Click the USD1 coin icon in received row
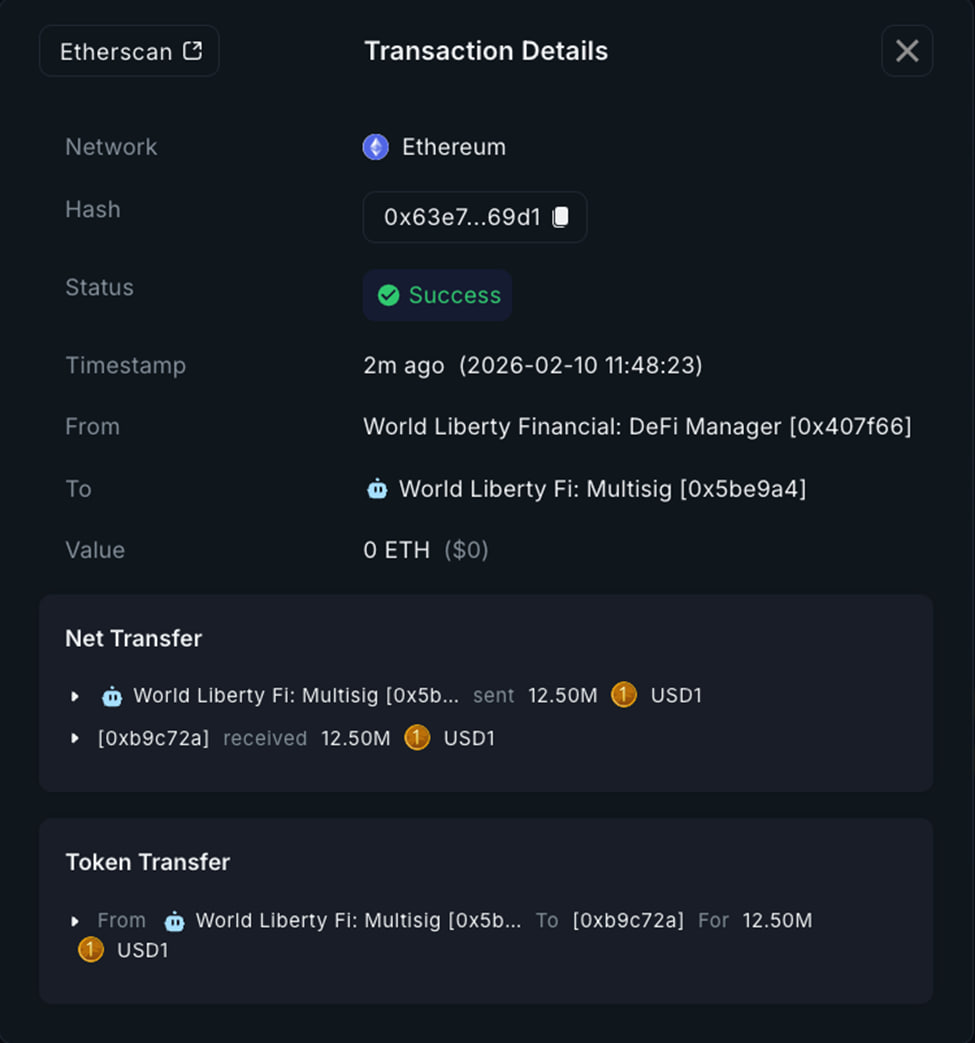The height and width of the screenshot is (1043, 975). [417, 738]
